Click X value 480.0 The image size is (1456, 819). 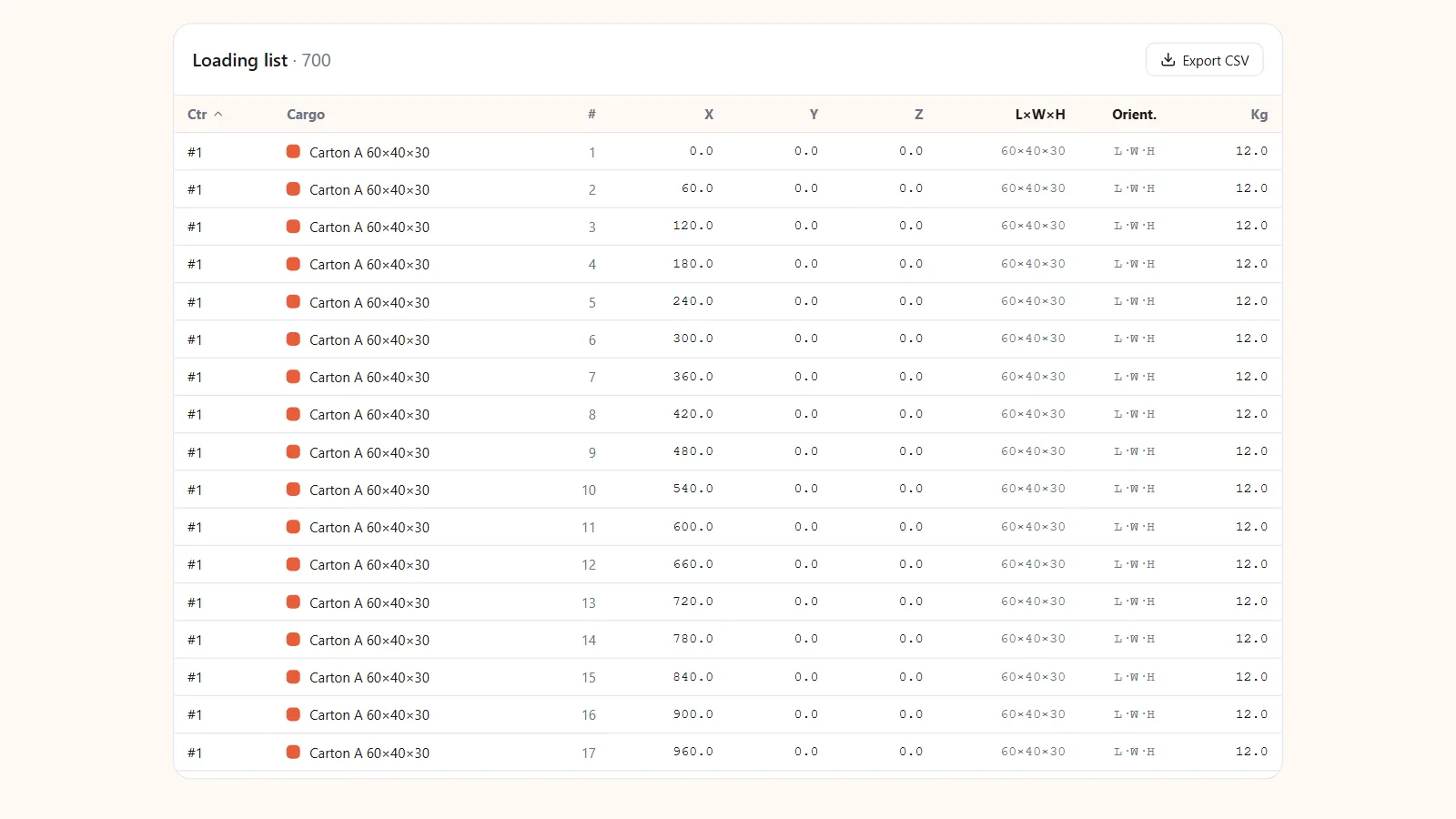693,451
